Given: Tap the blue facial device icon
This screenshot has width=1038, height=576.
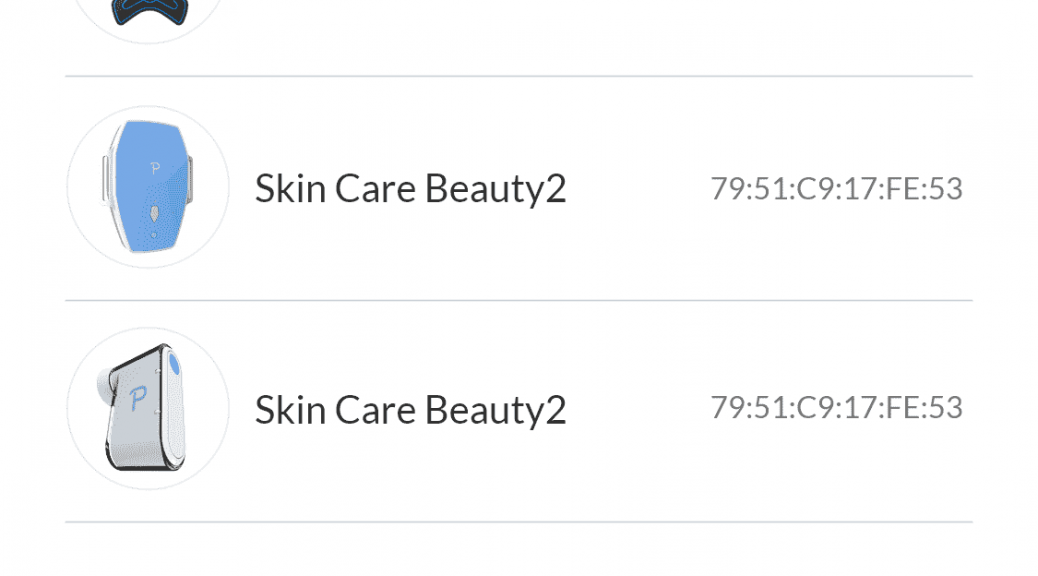Looking at the screenshot, I should click(x=147, y=187).
